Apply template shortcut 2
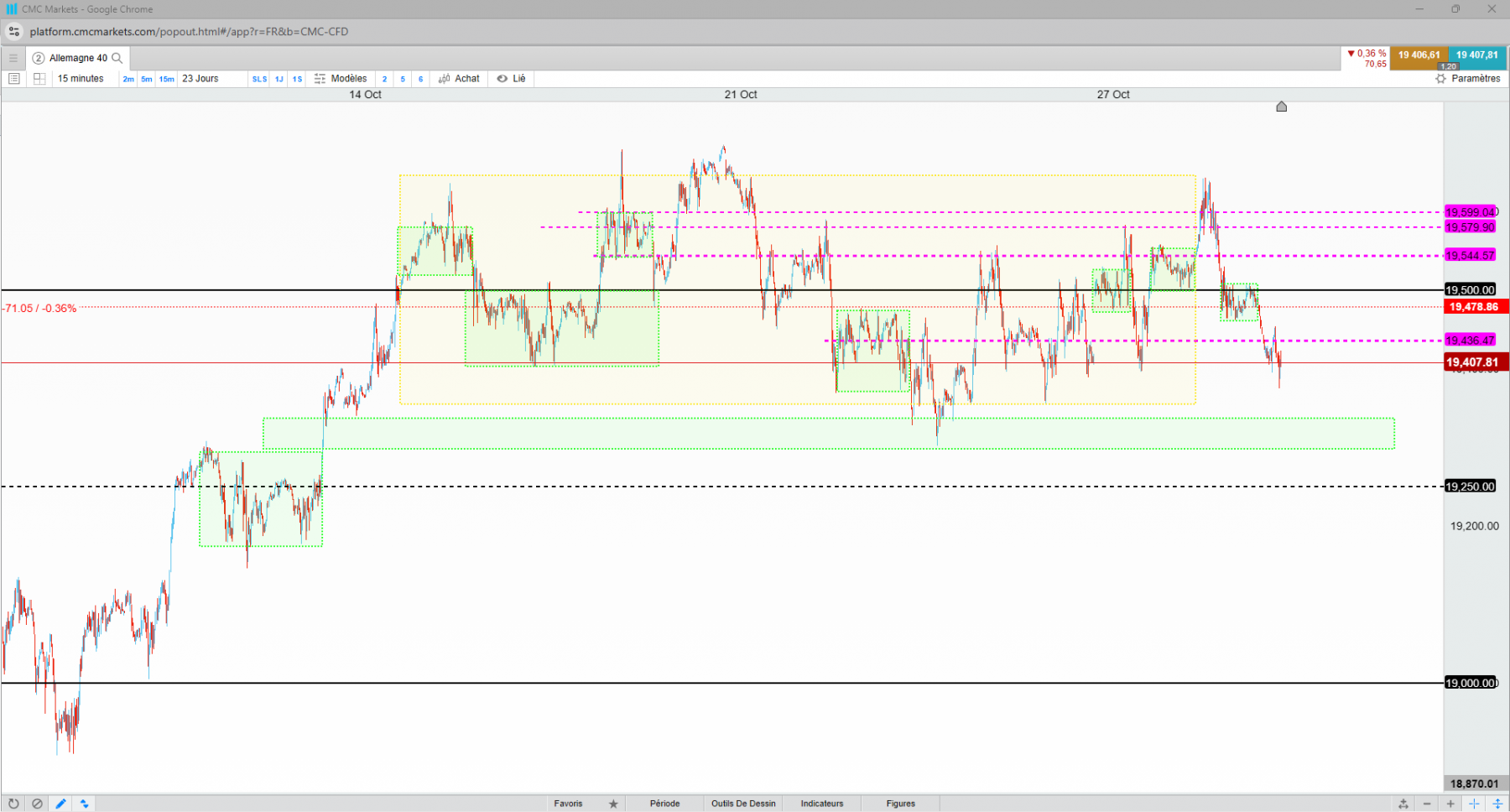Image resolution: width=1510 pixels, height=812 pixels. coord(385,79)
